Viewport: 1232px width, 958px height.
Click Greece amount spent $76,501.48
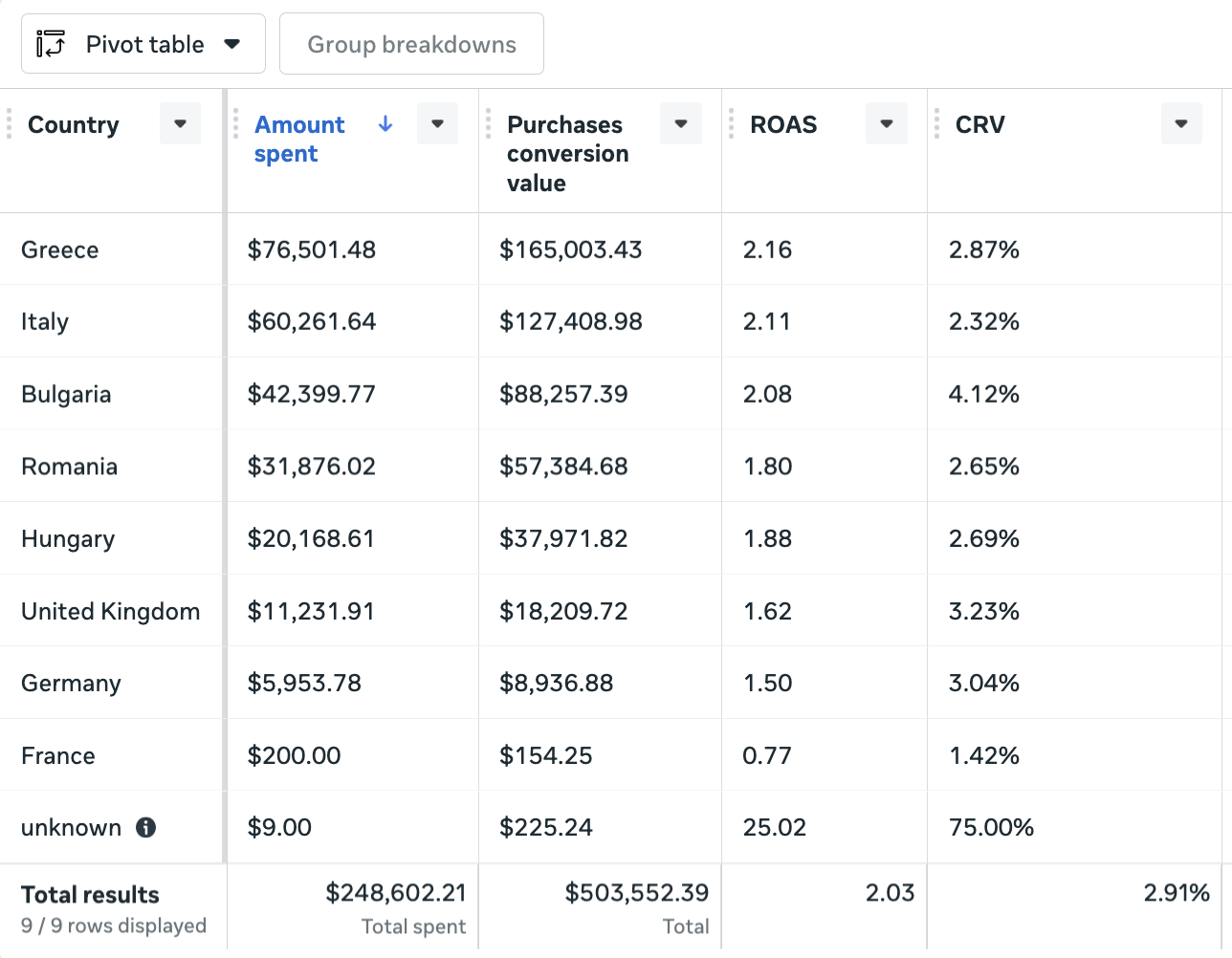click(x=312, y=250)
